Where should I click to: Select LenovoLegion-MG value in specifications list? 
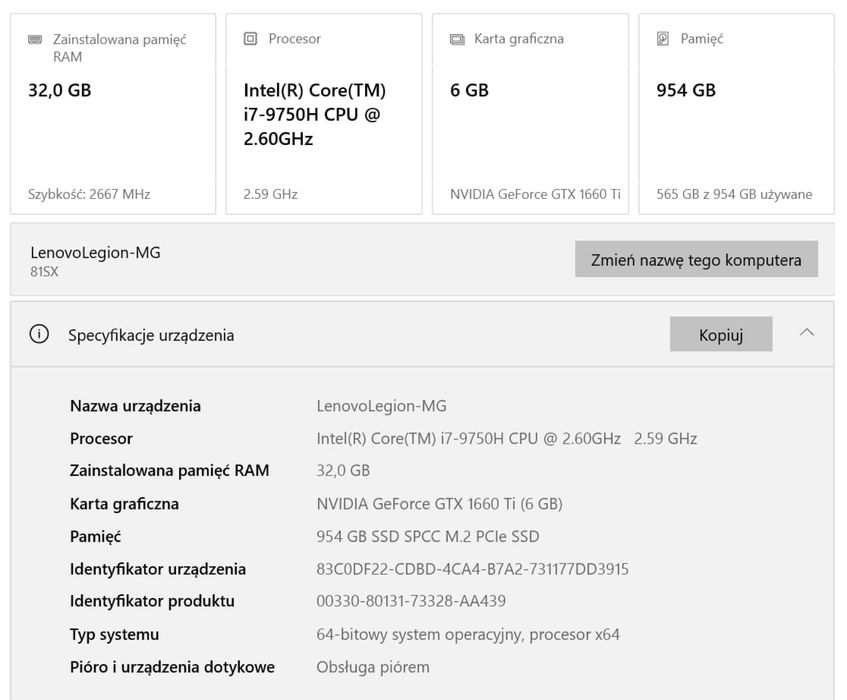[x=381, y=406]
